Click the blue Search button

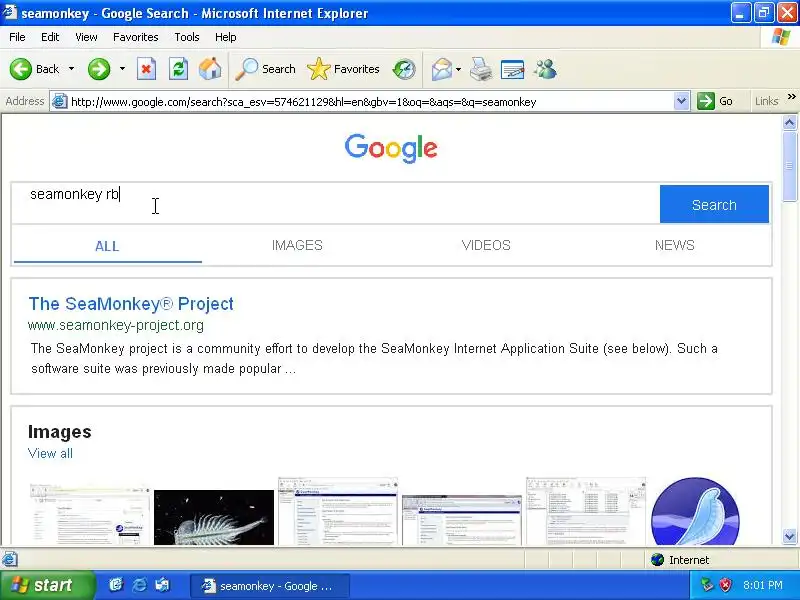[x=714, y=205]
